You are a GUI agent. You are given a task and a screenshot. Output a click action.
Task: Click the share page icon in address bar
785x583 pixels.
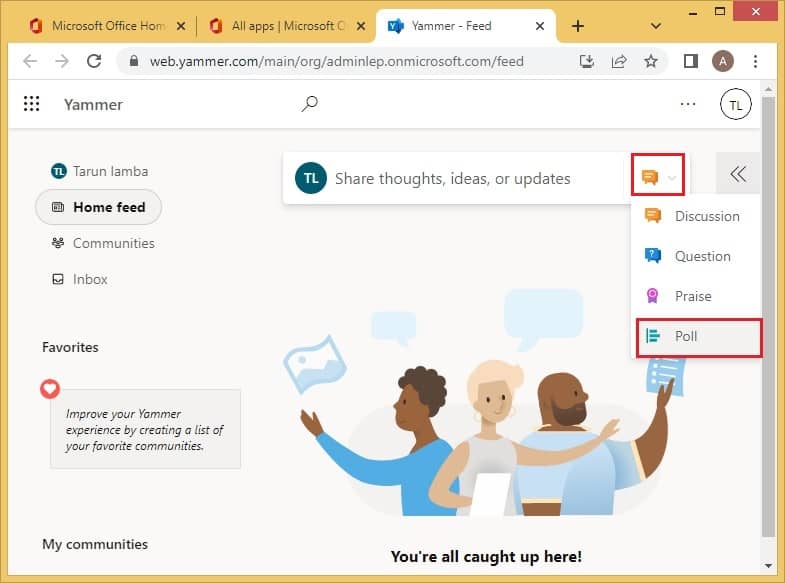tap(619, 61)
